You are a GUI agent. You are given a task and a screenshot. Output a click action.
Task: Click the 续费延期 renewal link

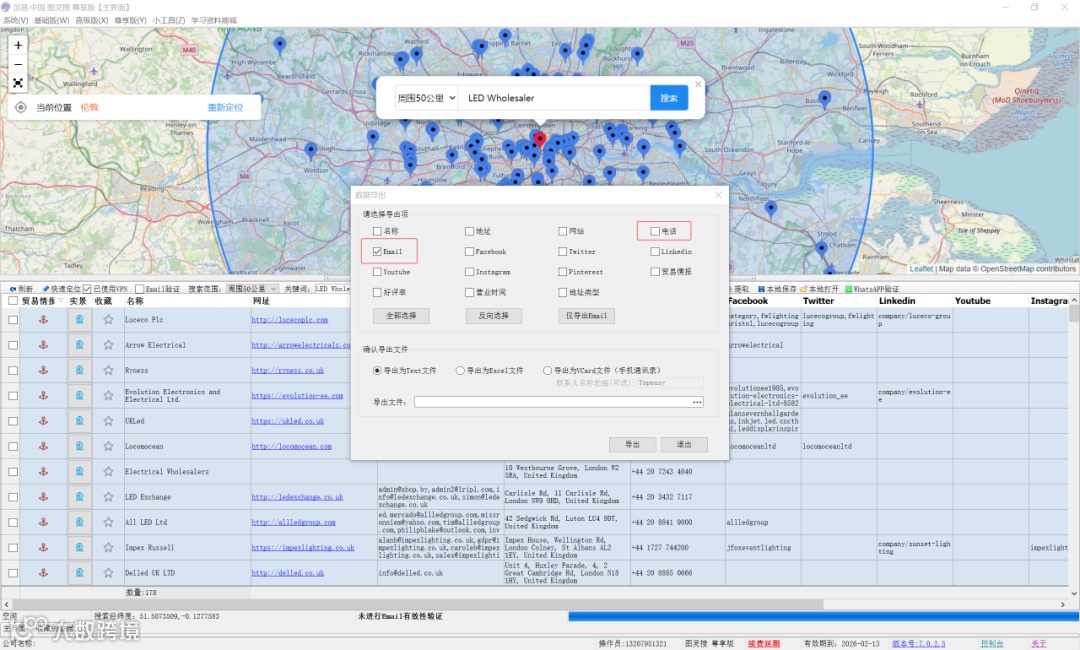(764, 644)
